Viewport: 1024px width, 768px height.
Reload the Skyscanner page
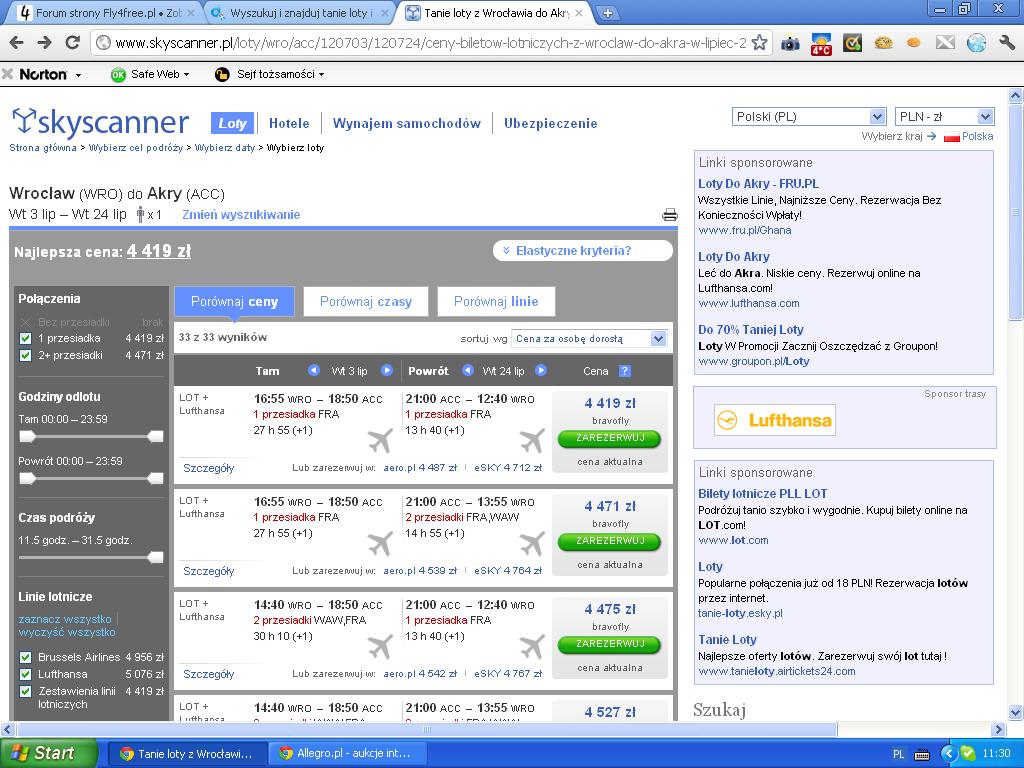(x=72, y=43)
